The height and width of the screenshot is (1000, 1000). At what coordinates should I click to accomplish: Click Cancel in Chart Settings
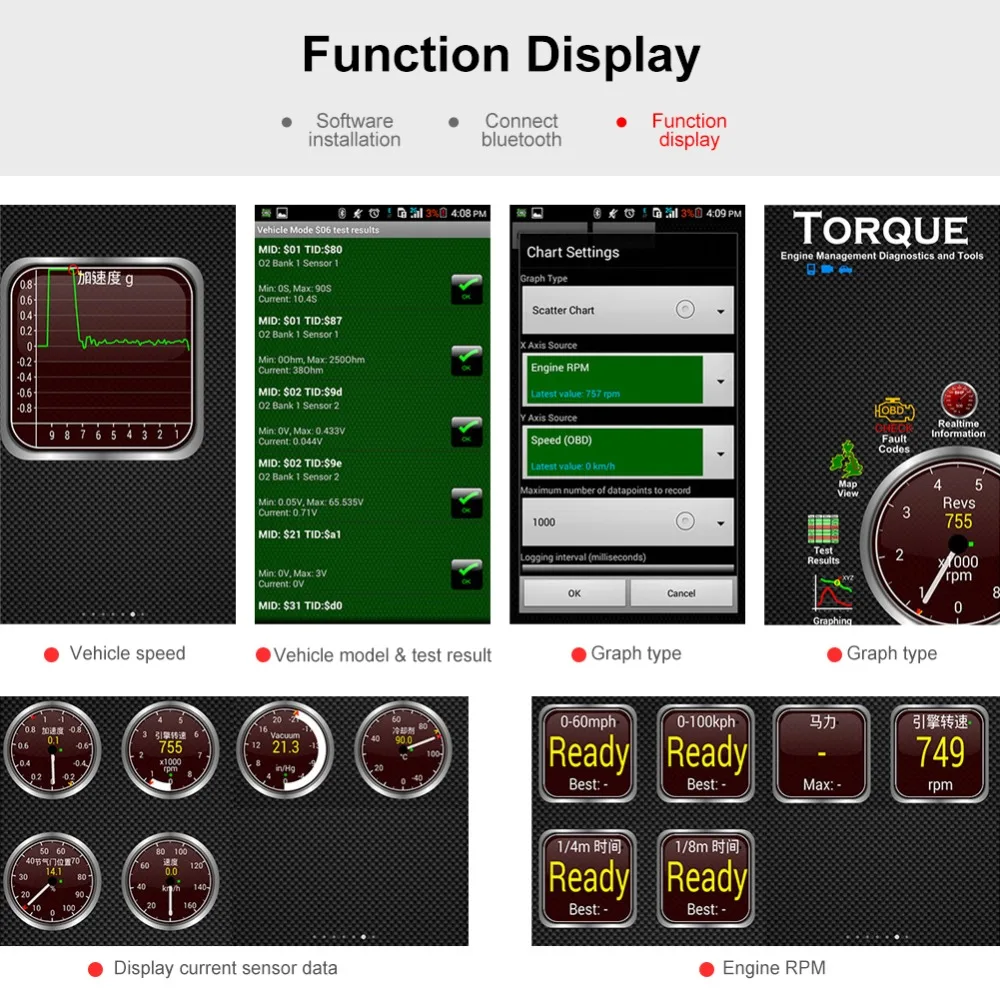[x=681, y=593]
